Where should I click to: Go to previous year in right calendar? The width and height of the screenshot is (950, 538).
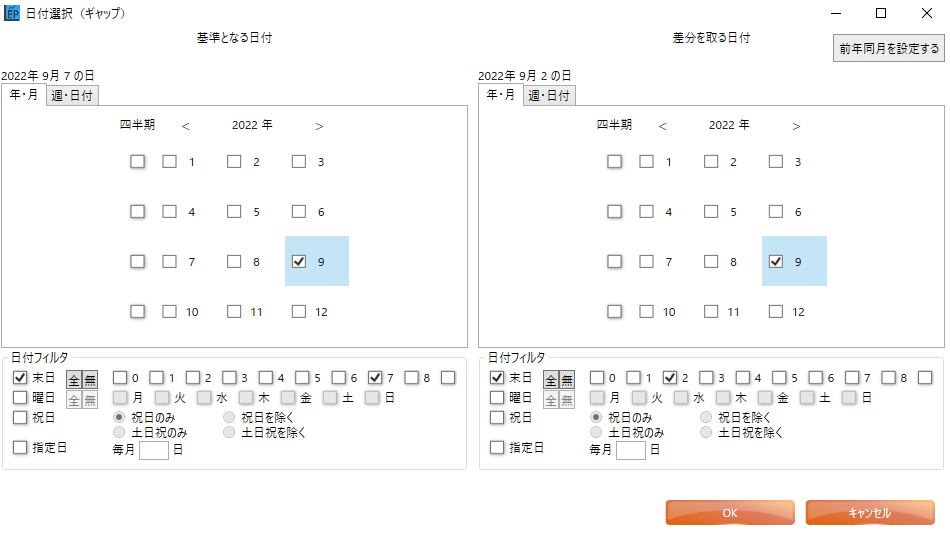coord(662,126)
